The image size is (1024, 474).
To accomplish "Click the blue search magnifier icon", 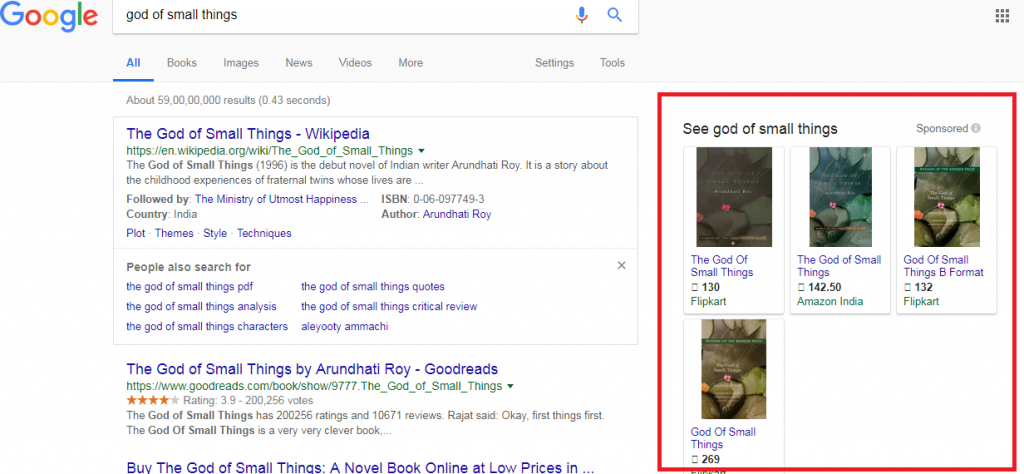I will click(x=615, y=14).
